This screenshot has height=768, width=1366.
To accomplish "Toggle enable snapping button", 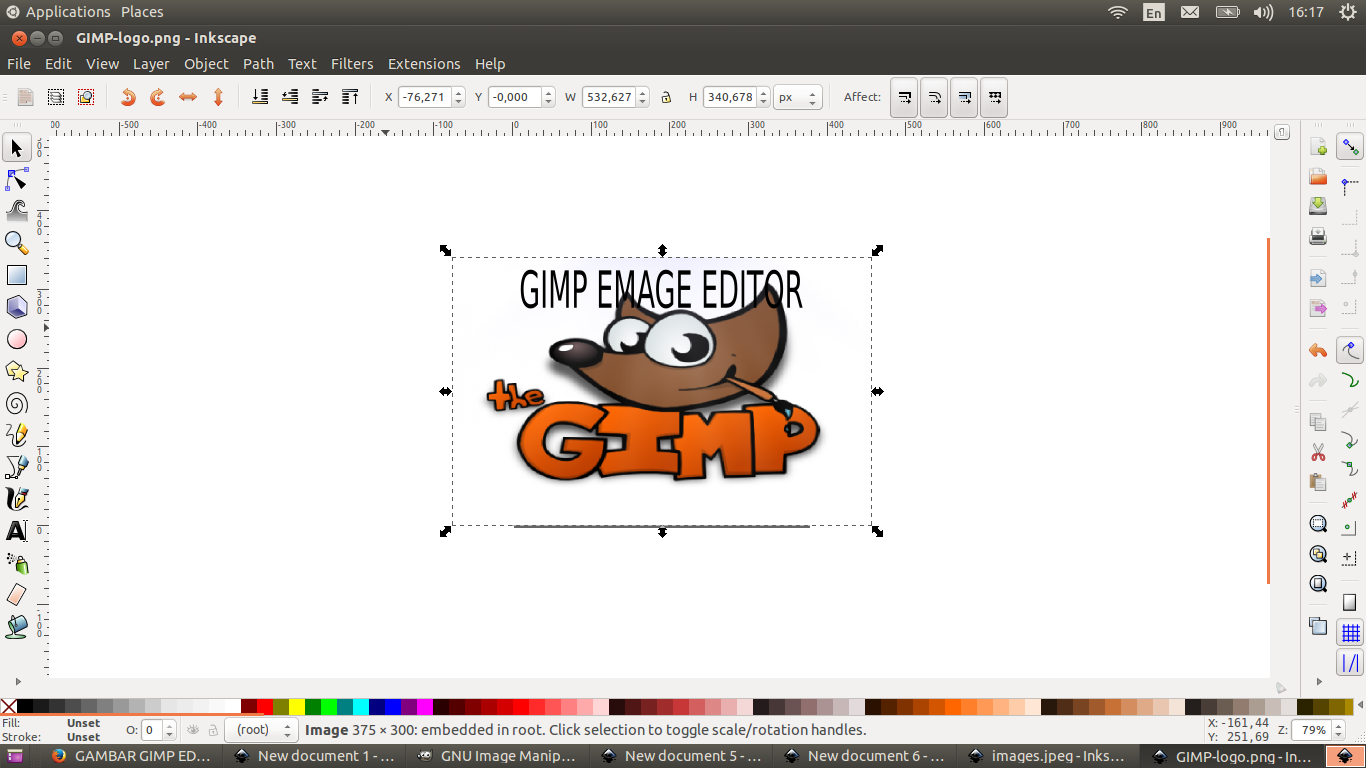I will pyautogui.click(x=1351, y=148).
